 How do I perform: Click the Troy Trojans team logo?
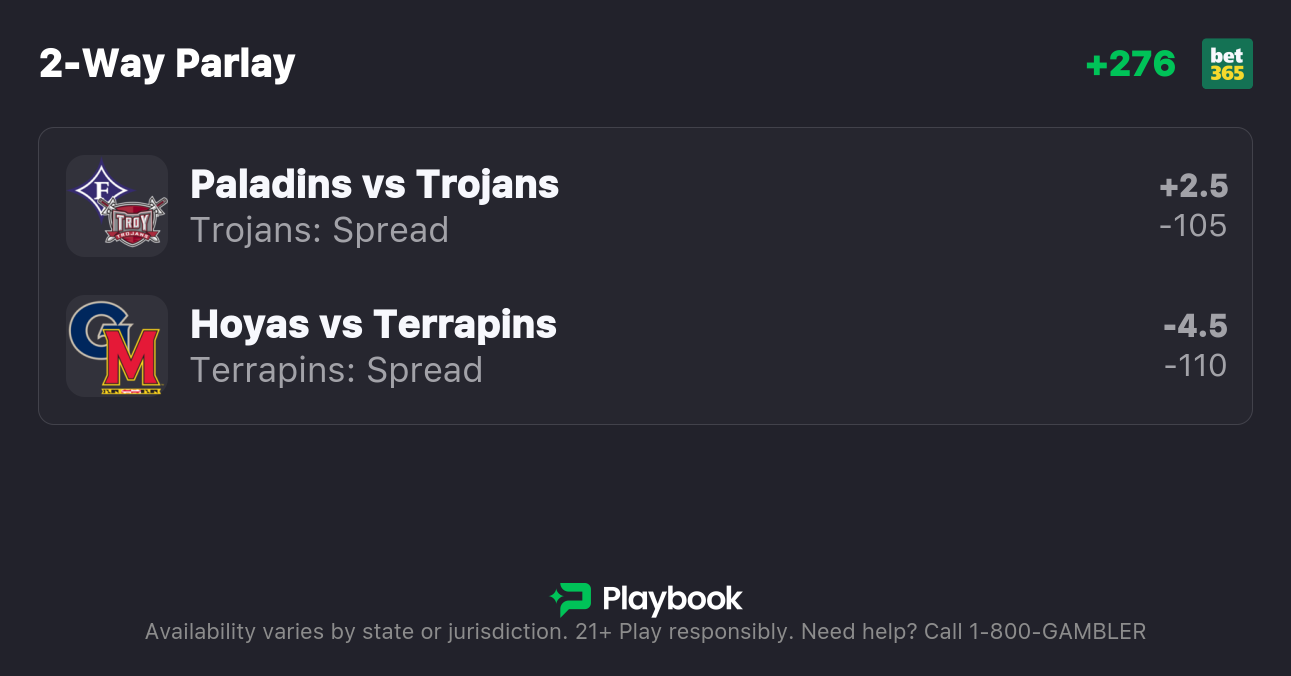(x=134, y=221)
